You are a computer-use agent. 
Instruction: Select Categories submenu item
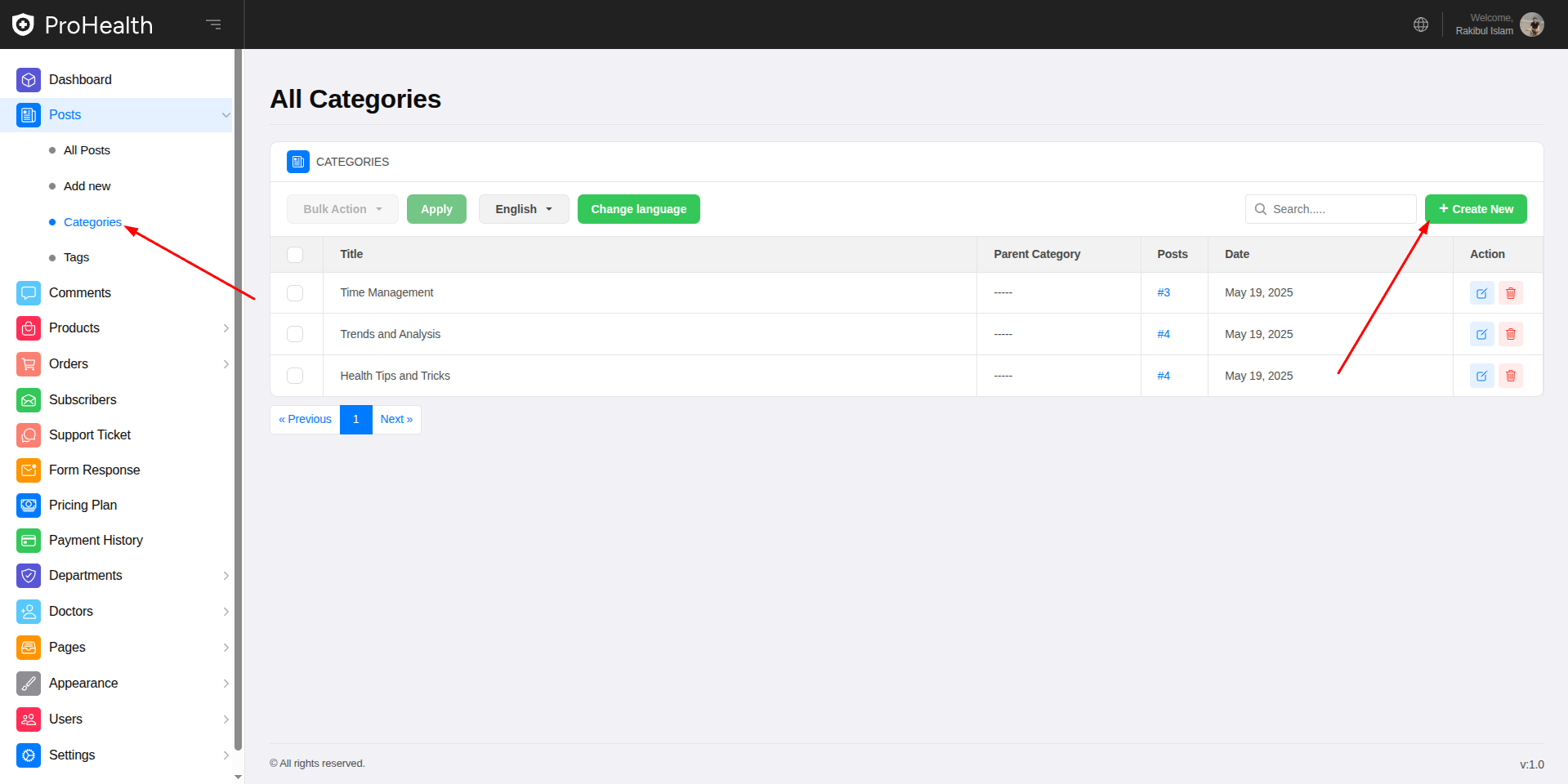coord(92,222)
